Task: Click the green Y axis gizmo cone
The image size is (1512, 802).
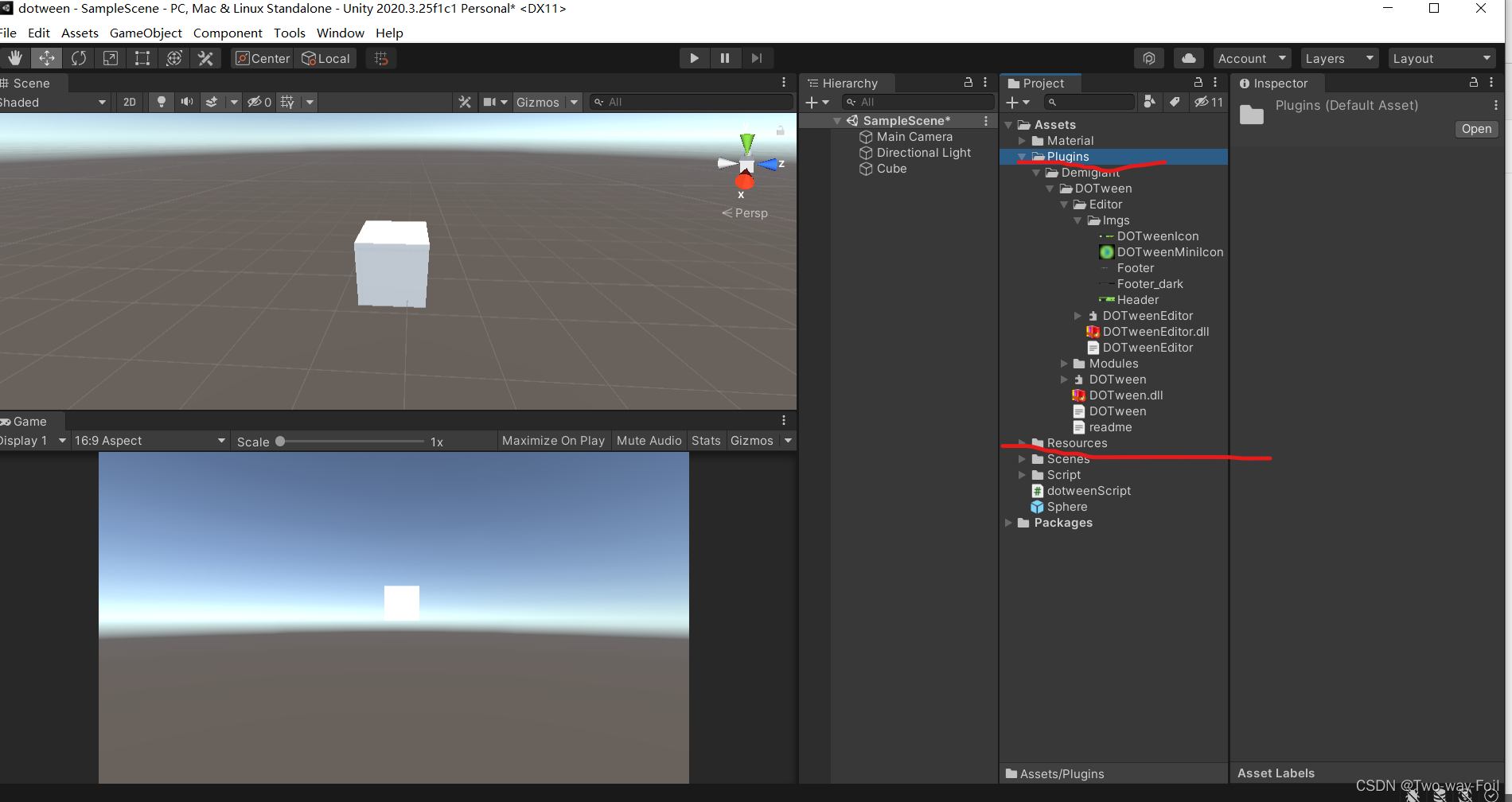Action: click(x=747, y=143)
